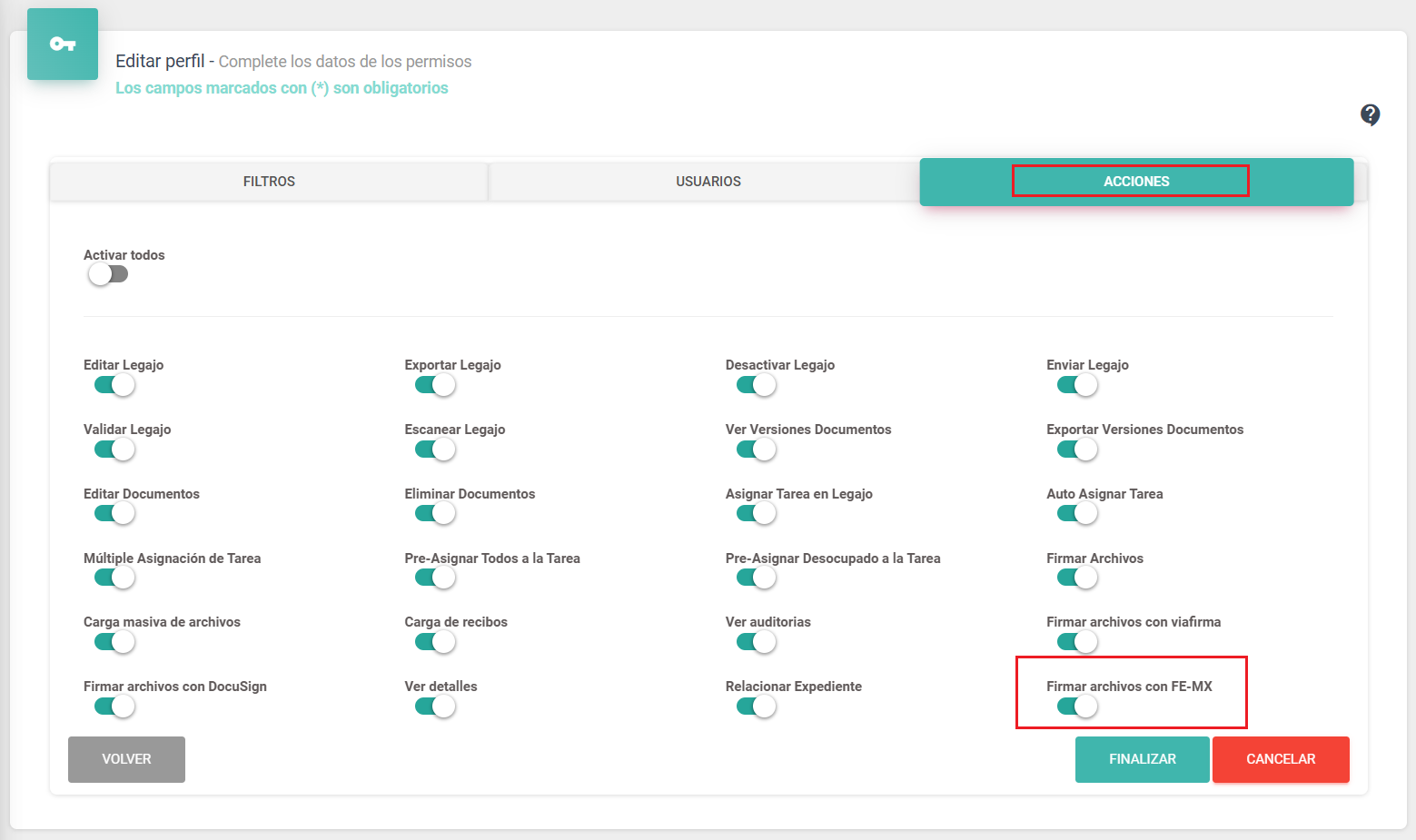Toggle Pre-Asignar Desocupado a la Tarea
The height and width of the screenshot is (840, 1416).
tap(756, 578)
